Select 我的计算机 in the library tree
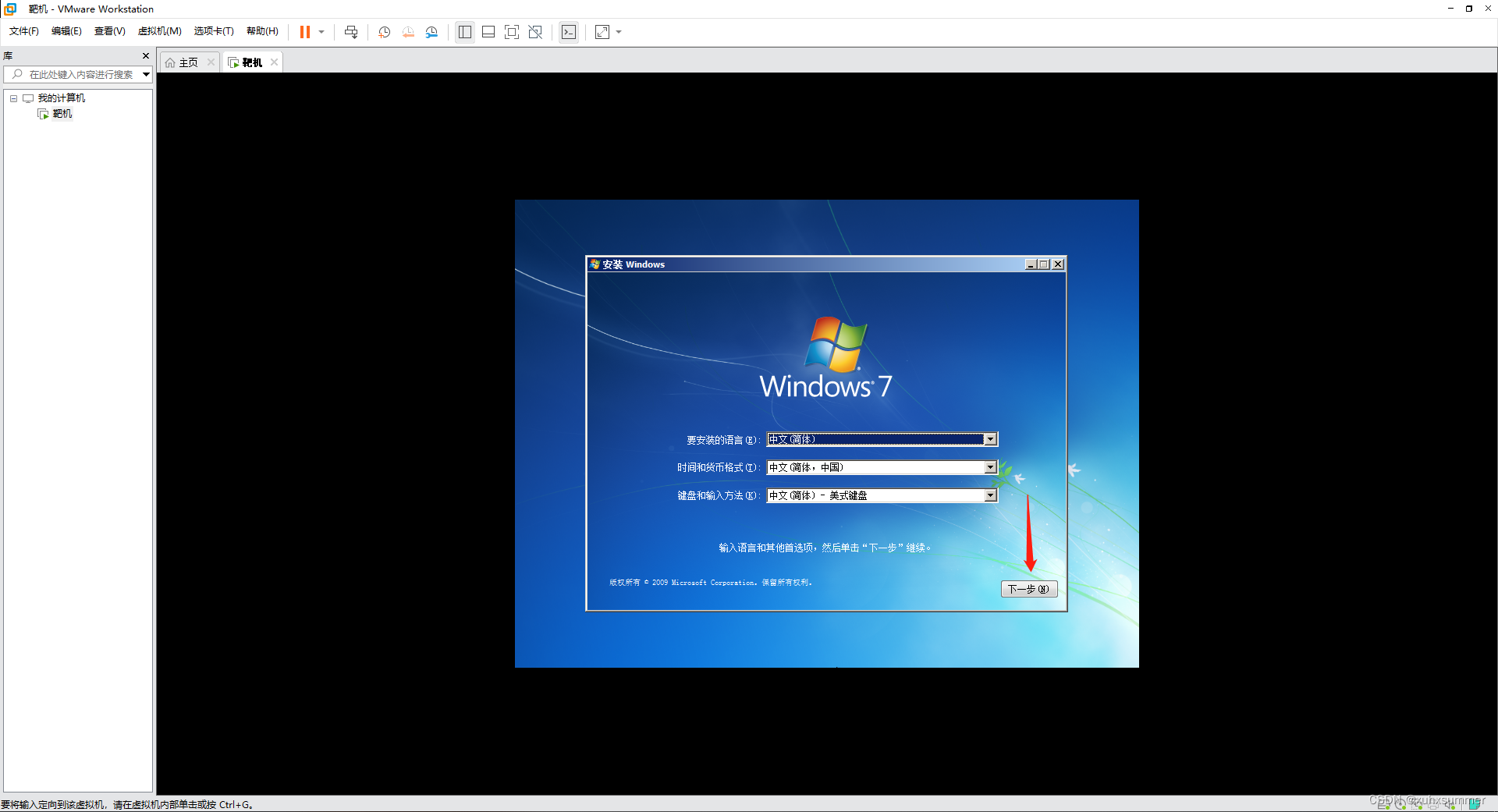This screenshot has width=1498, height=812. point(62,98)
